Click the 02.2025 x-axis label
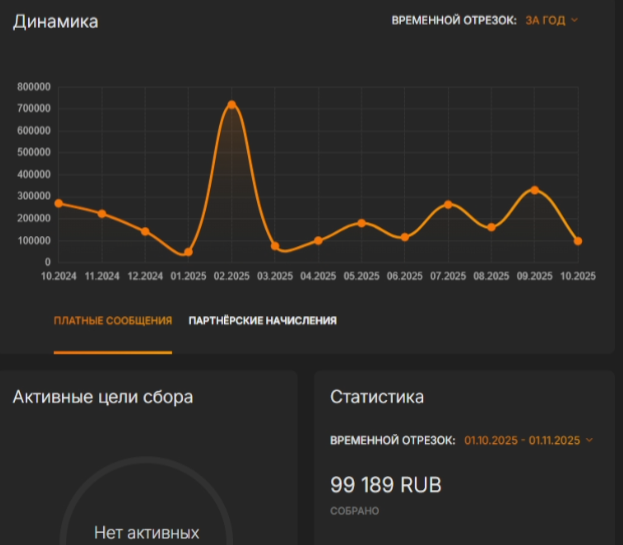 click(x=232, y=276)
